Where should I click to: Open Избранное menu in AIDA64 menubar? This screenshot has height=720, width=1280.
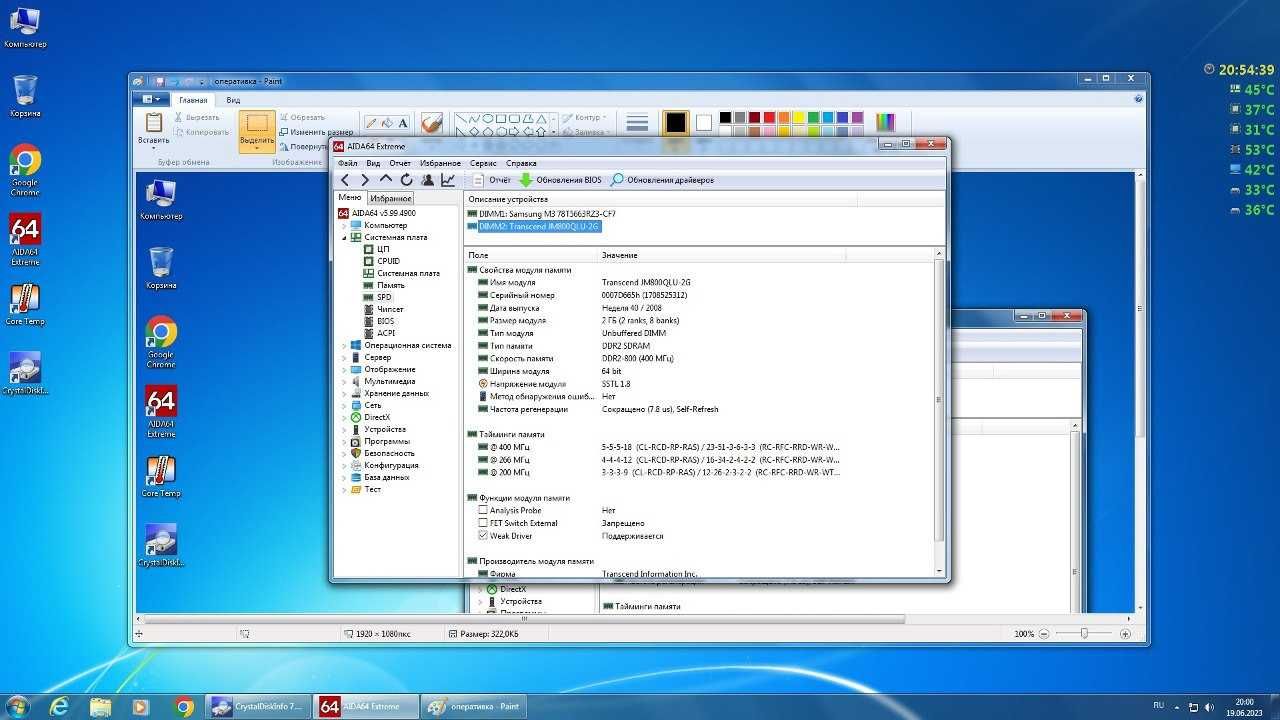[440, 163]
